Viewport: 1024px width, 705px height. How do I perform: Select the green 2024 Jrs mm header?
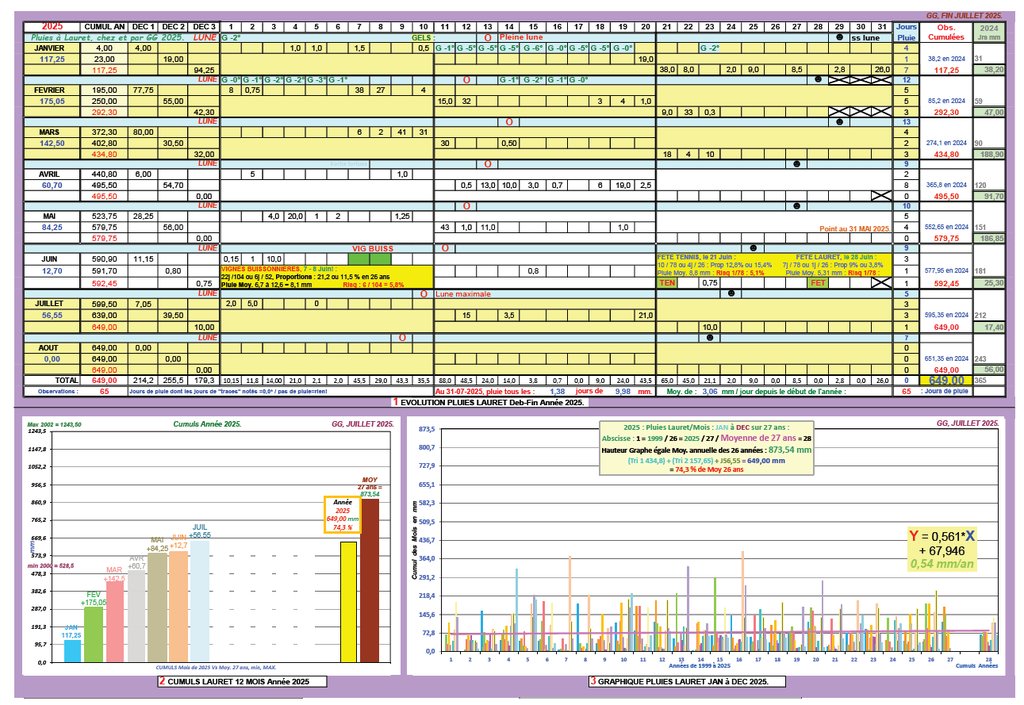pos(989,32)
